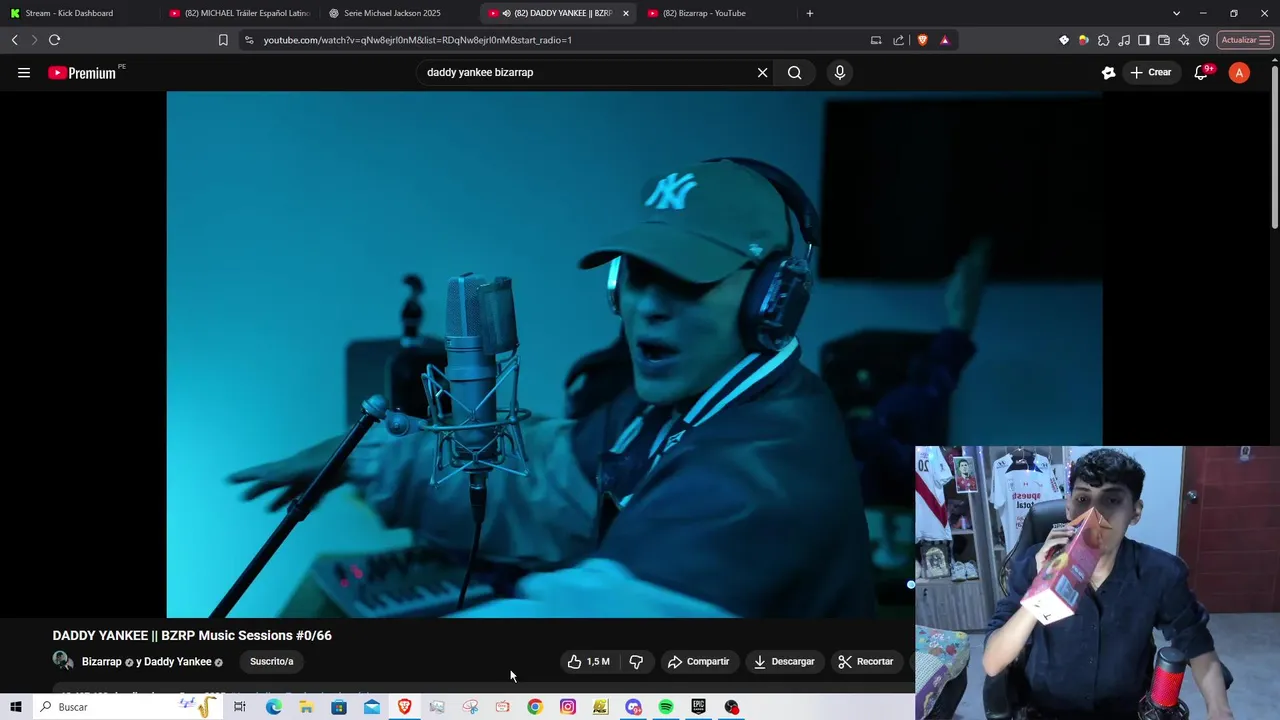
Task: Go back with the browser back arrow
Action: coord(15,40)
